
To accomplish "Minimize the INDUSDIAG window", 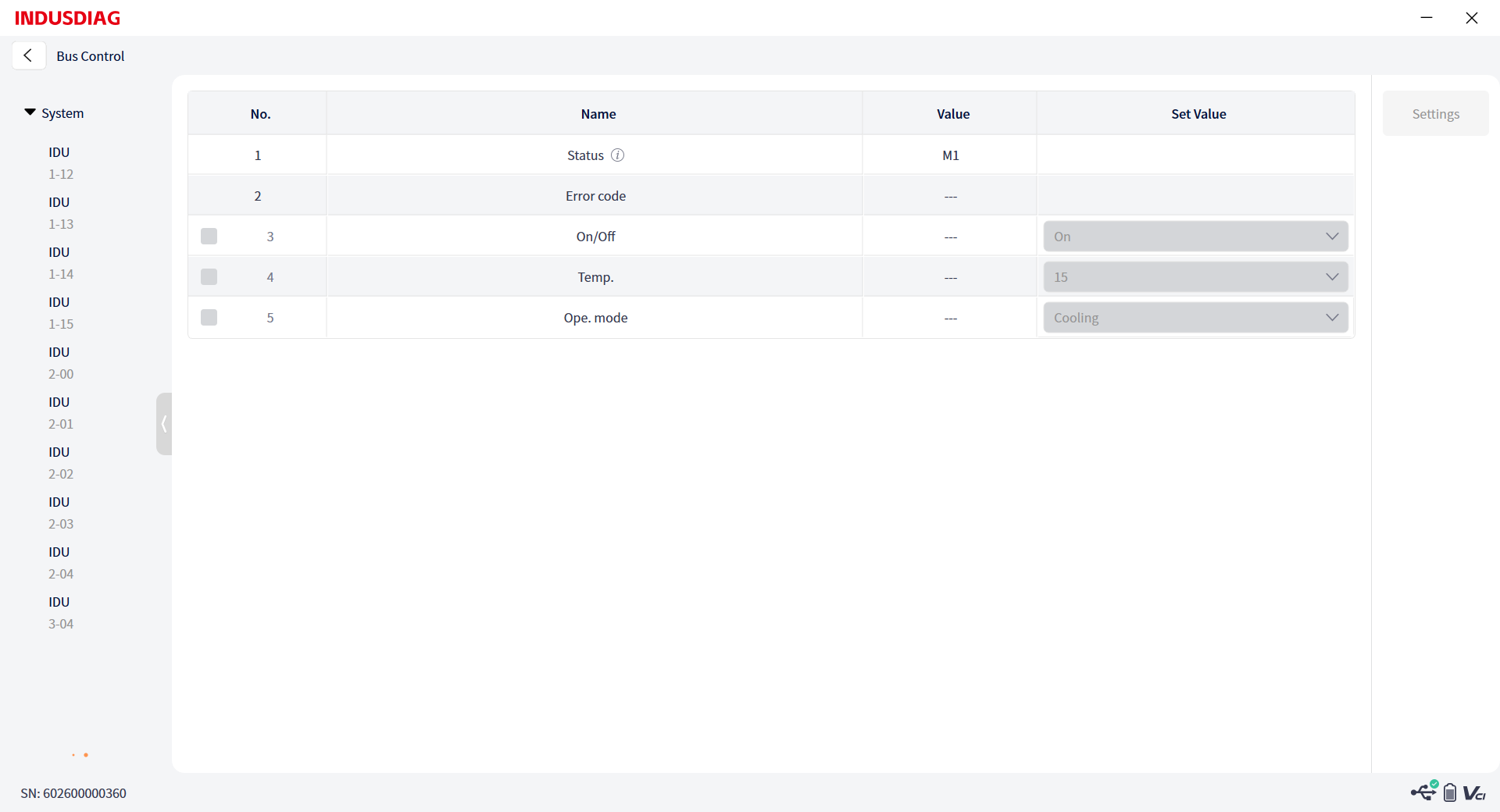I will (x=1427, y=17).
